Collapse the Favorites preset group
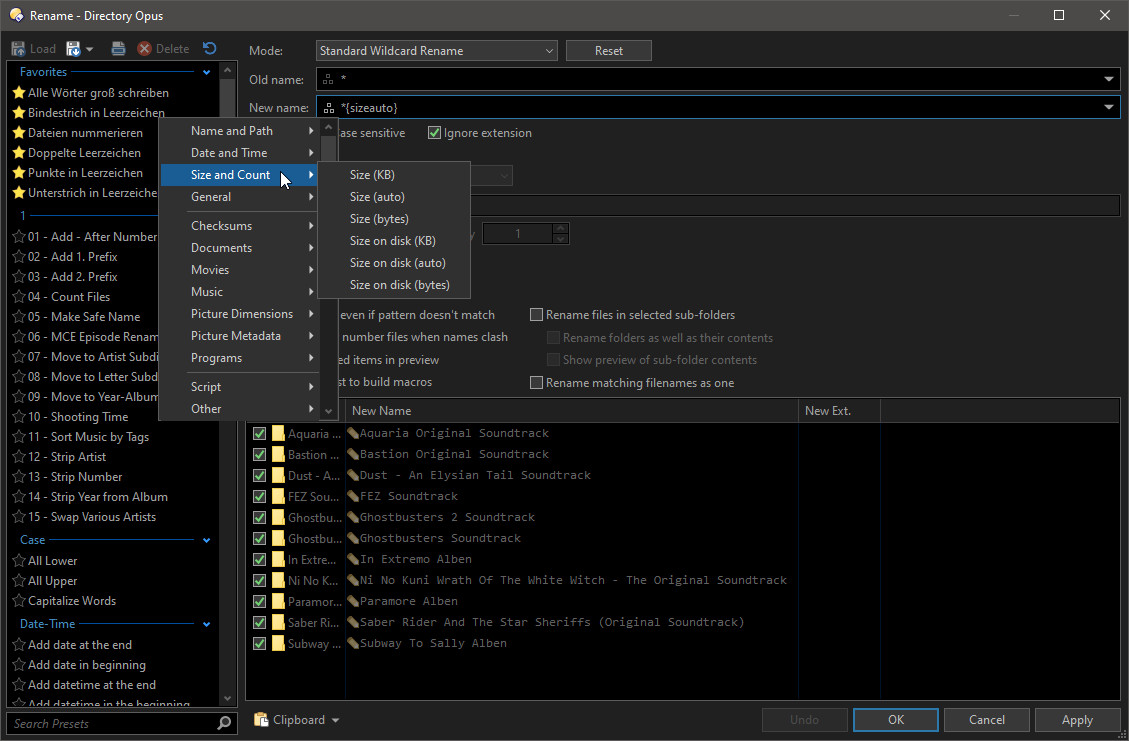 coord(207,72)
